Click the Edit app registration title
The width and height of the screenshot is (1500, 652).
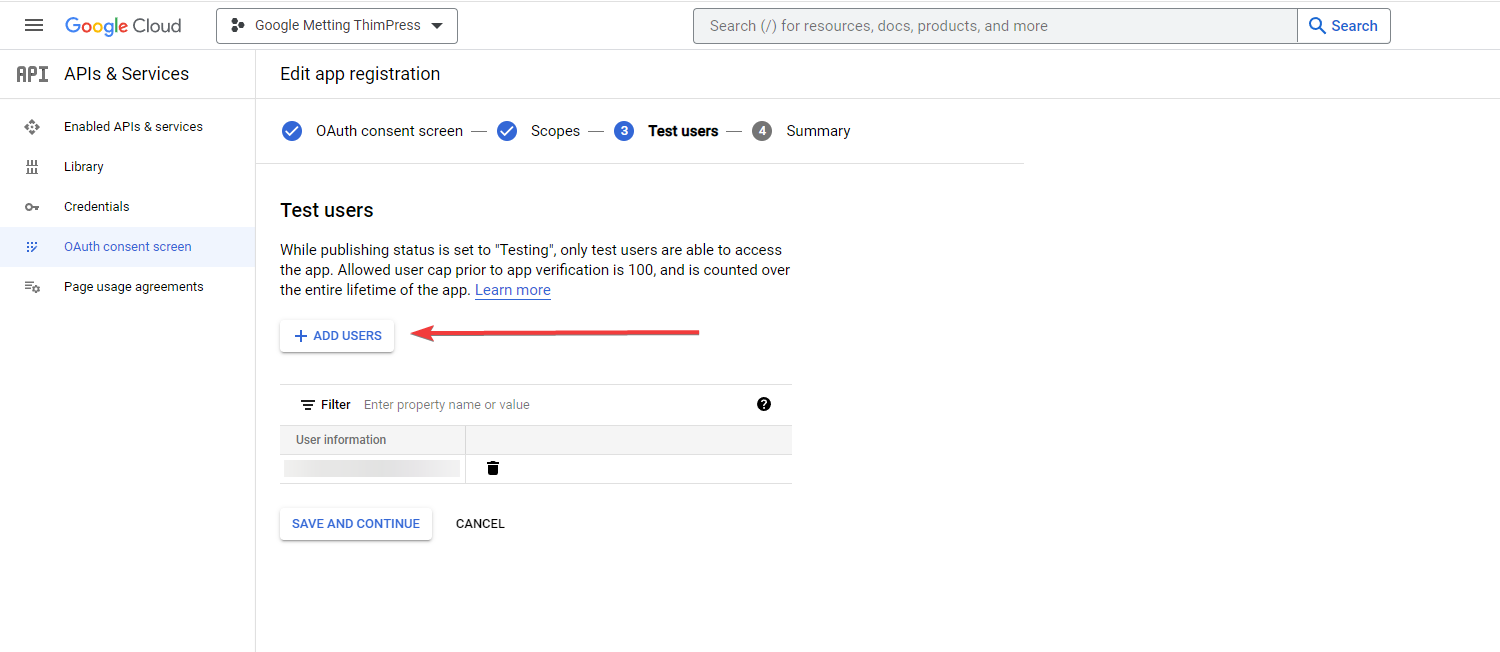coord(360,74)
